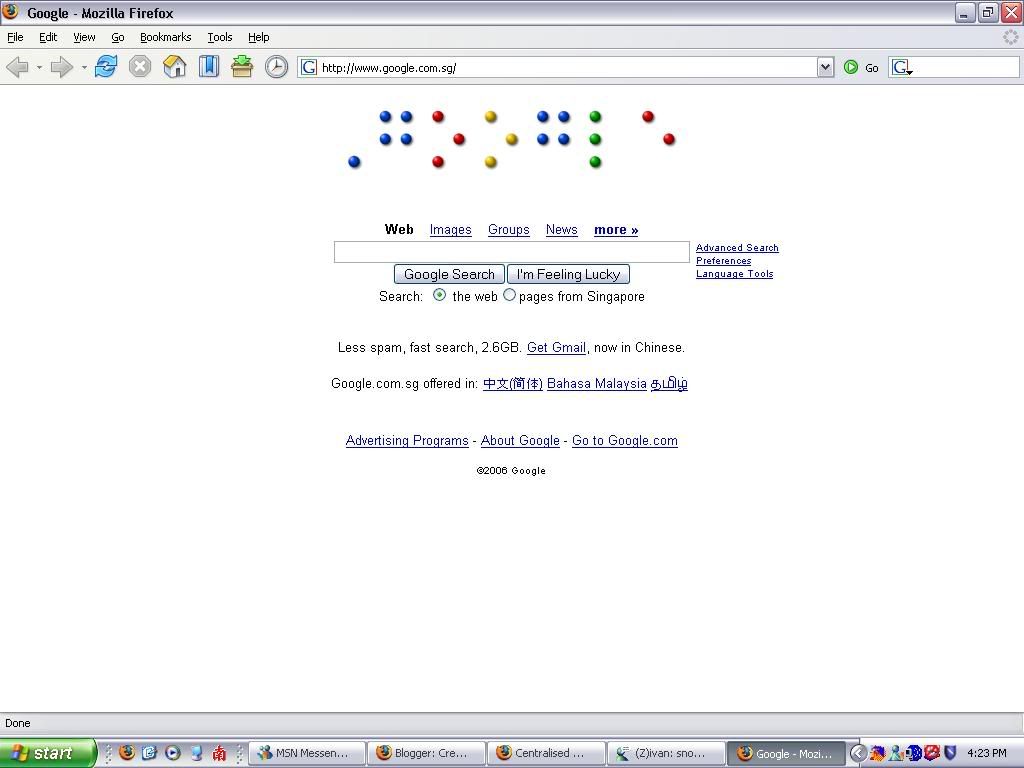This screenshot has width=1024, height=768.
Task: Click the blue shield tray icon
Action: tap(951, 753)
